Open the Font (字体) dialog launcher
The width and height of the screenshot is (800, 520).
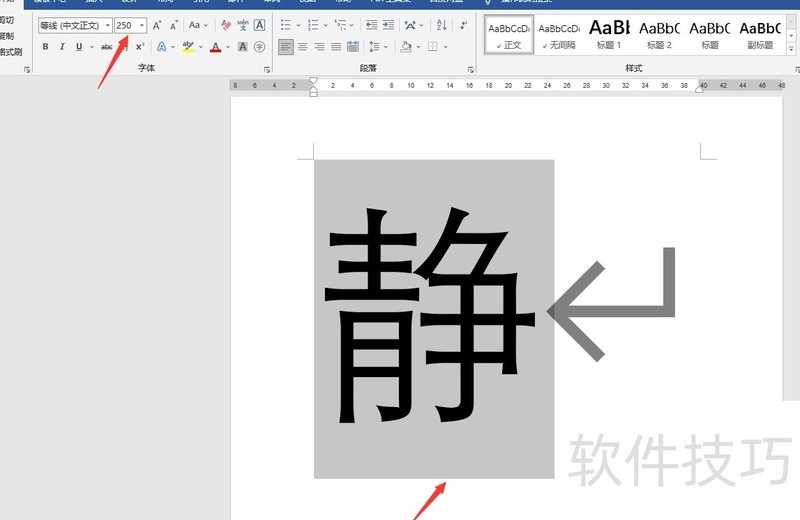coord(267,69)
